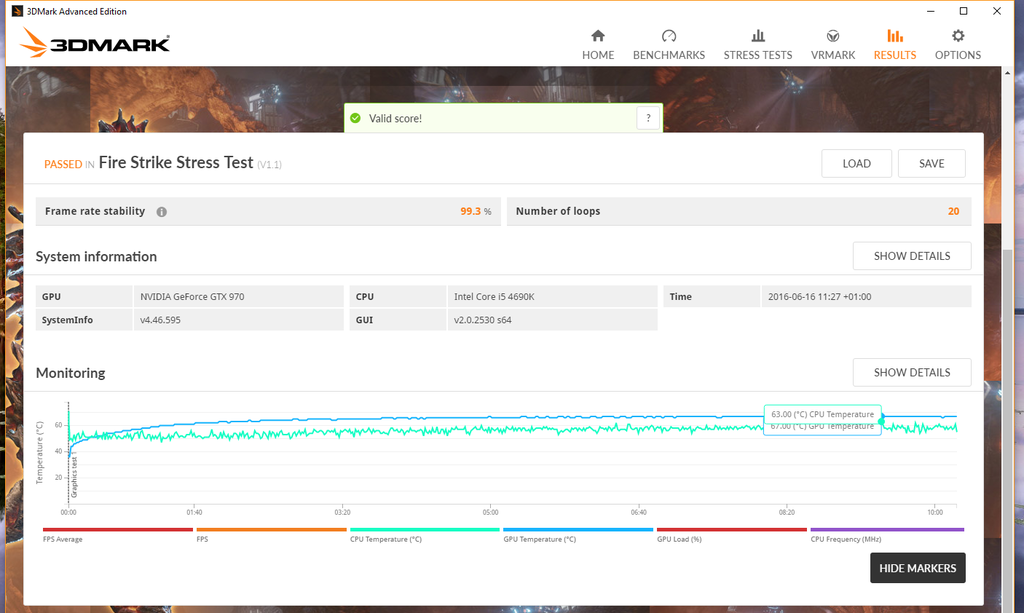Click SystemInfo version "v4.46.595"
The height and width of the screenshot is (613, 1024).
click(160, 320)
